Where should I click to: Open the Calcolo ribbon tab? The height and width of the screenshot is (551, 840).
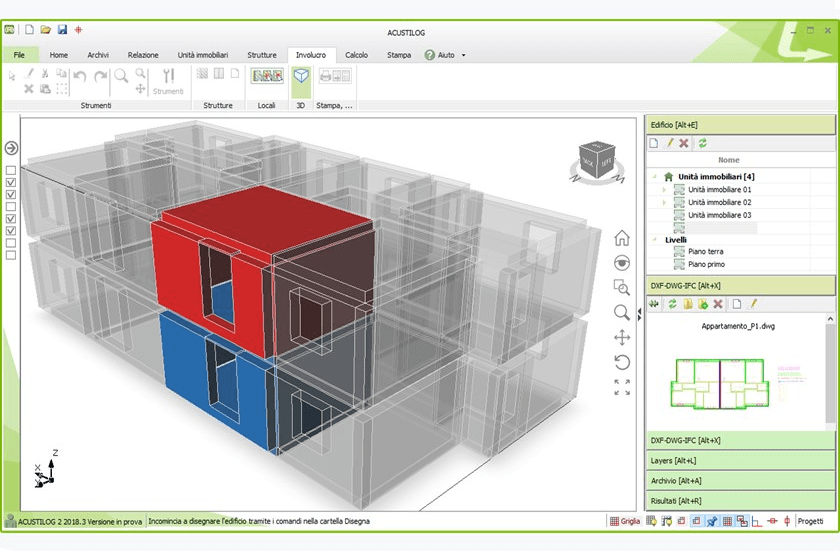click(x=355, y=55)
